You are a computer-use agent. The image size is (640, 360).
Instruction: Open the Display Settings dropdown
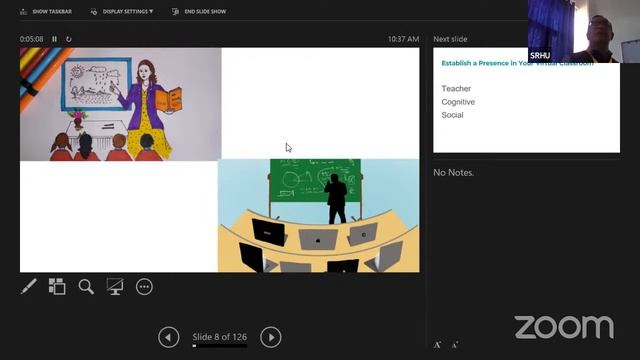[122, 11]
